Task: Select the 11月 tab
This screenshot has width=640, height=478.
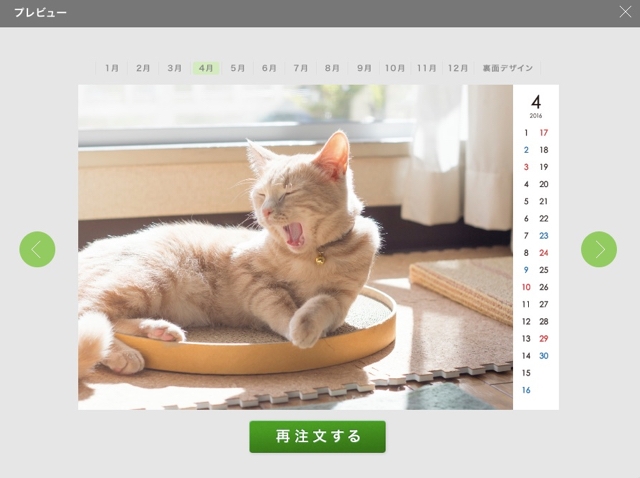Action: point(427,68)
